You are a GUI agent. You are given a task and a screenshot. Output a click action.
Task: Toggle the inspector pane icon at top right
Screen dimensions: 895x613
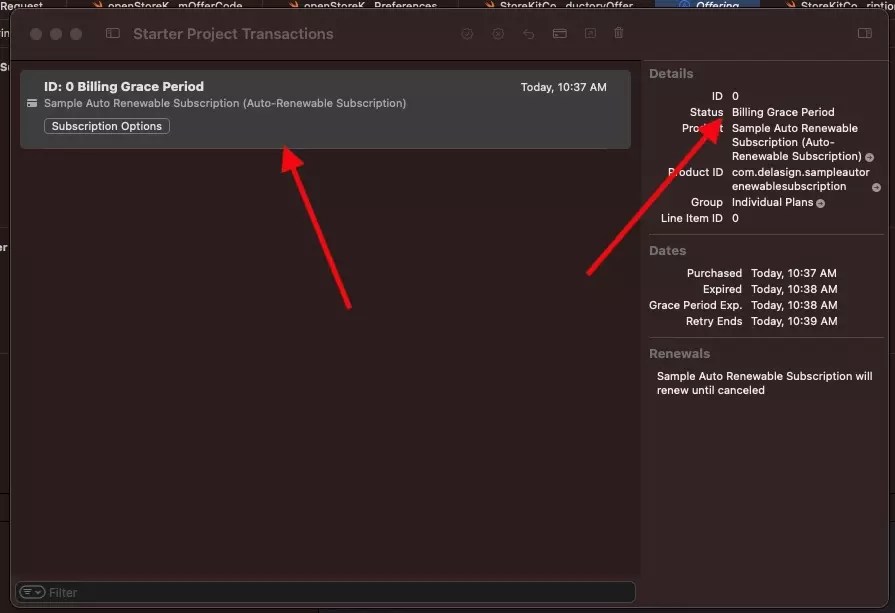coord(864,33)
